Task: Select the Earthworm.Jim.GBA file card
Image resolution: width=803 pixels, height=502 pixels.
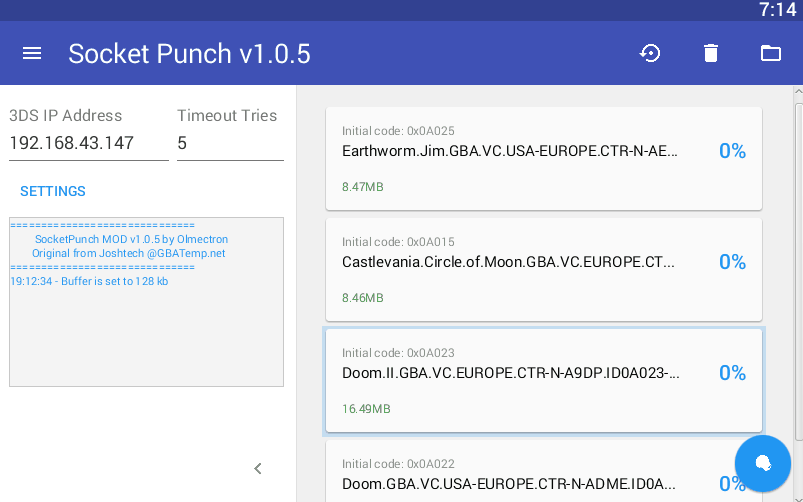Action: pyautogui.click(x=544, y=159)
